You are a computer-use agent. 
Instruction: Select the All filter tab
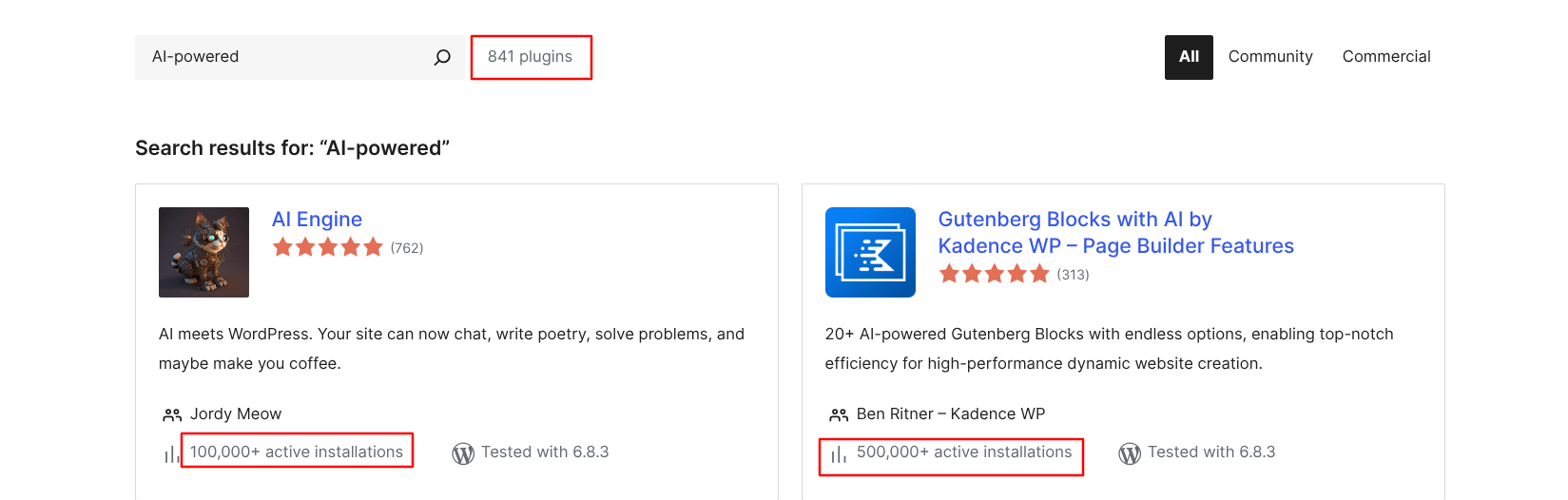1189,57
